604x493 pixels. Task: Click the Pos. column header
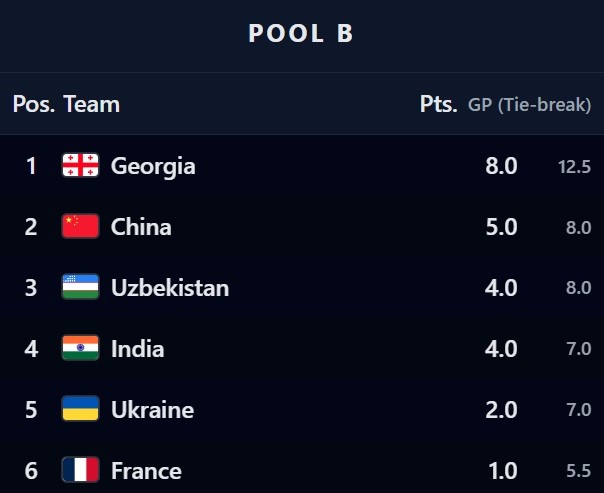33,104
